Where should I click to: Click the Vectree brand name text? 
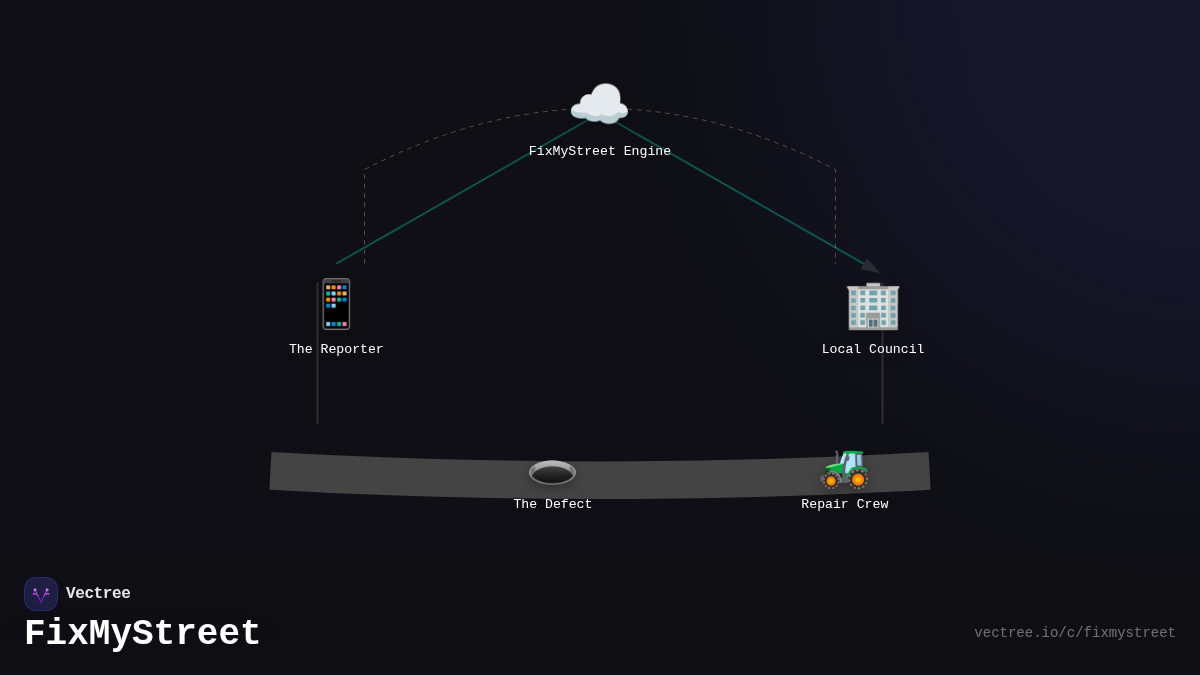[x=98, y=594]
